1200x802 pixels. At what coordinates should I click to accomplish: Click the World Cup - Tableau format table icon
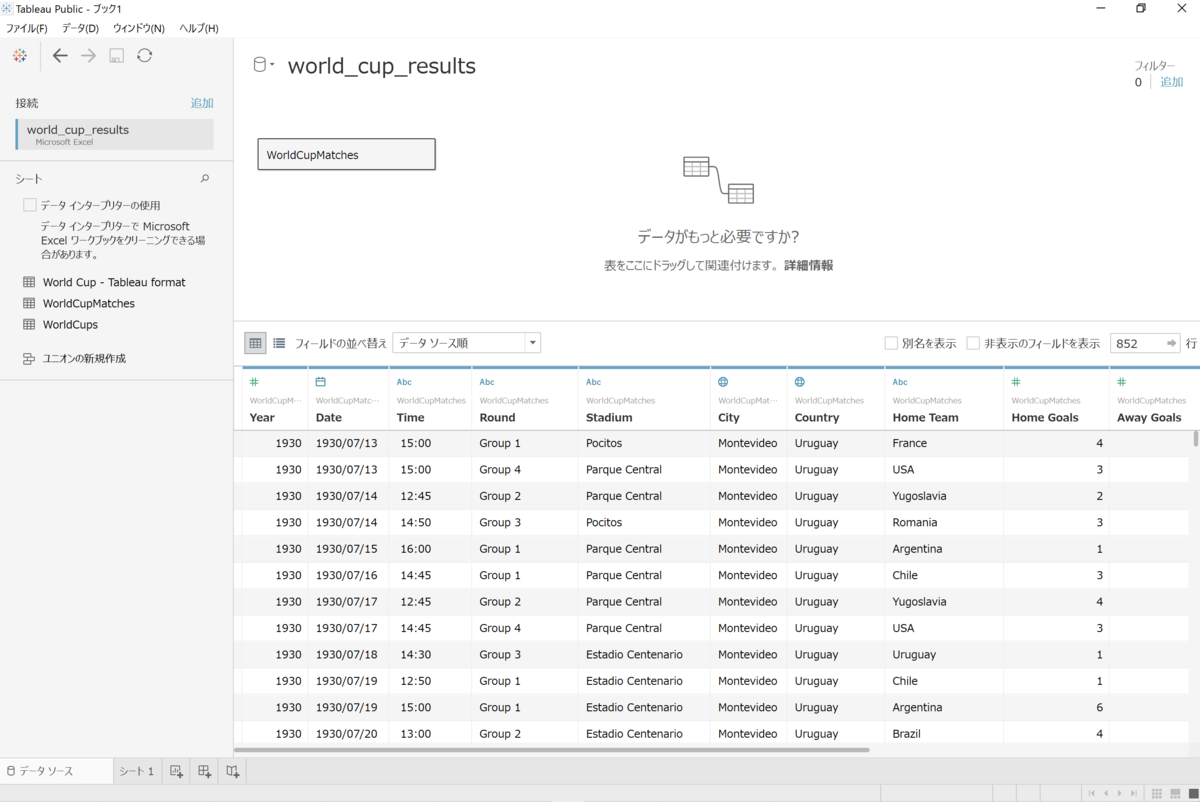coord(29,282)
